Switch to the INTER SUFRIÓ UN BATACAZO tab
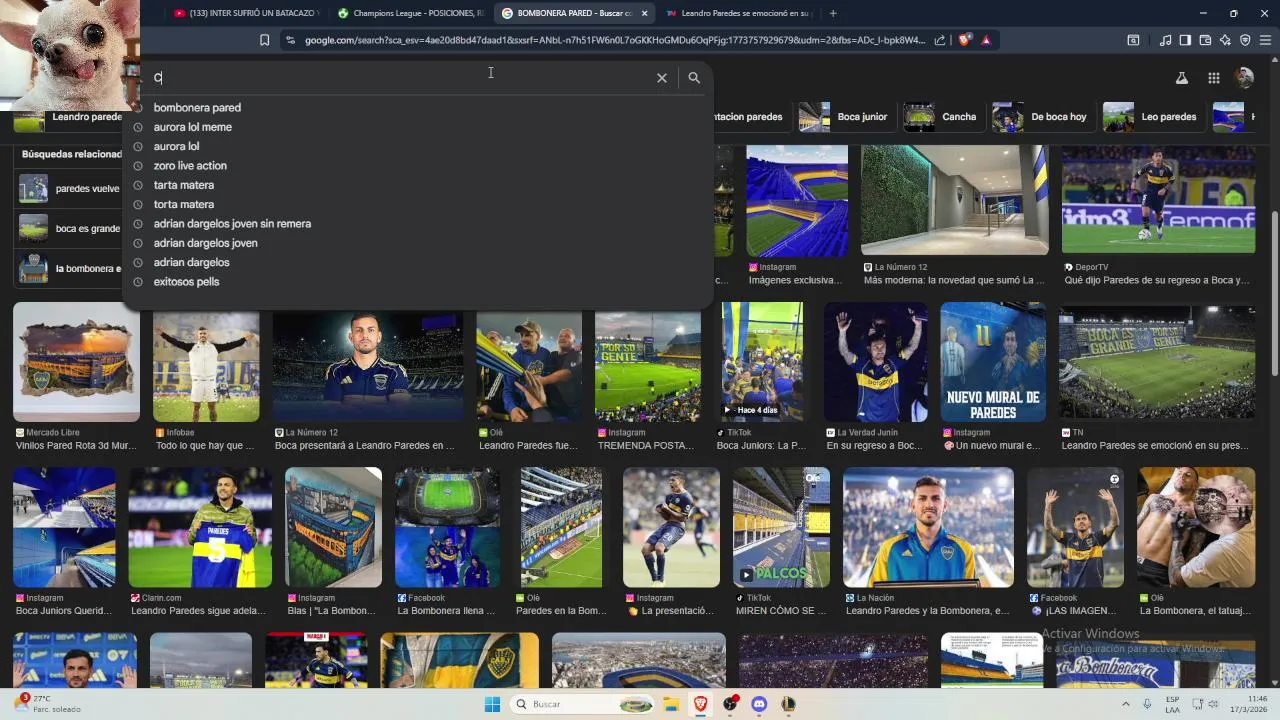This screenshot has height=720, width=1280. tap(247, 13)
